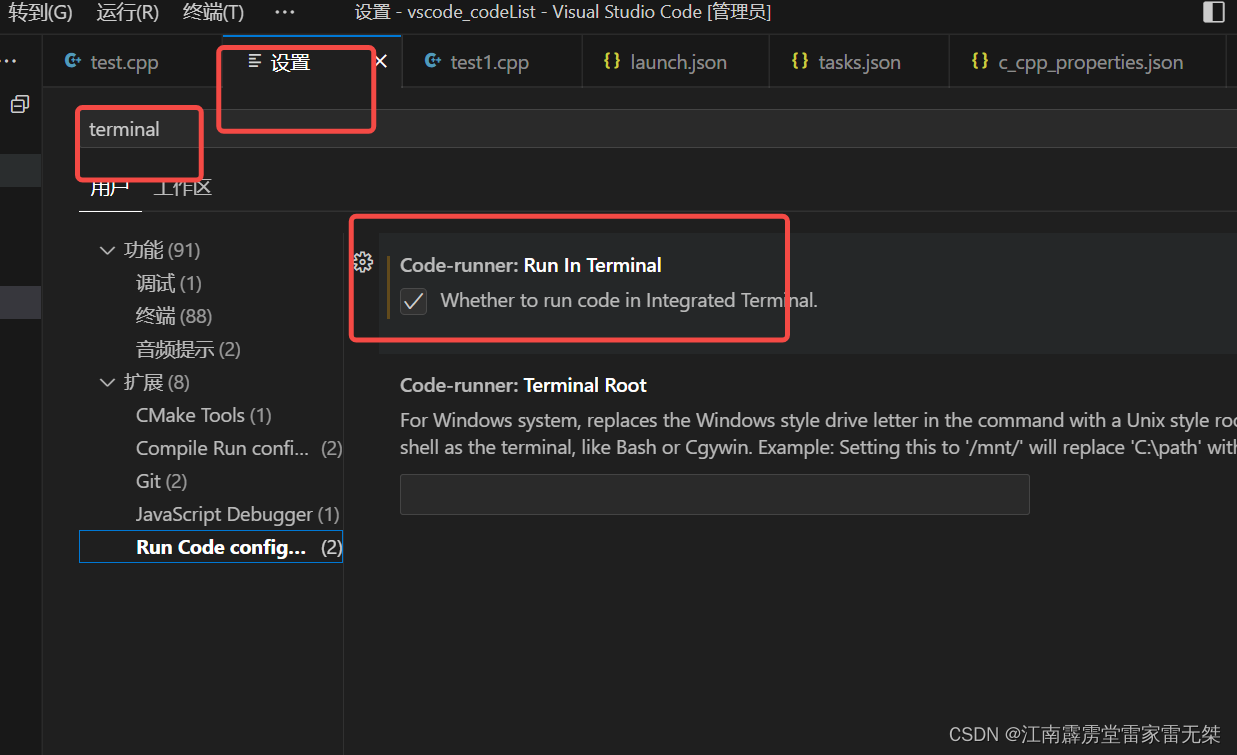This screenshot has width=1237, height=755.
Task: Collapse the 扩展 (8) tree section
Action: [x=107, y=382]
